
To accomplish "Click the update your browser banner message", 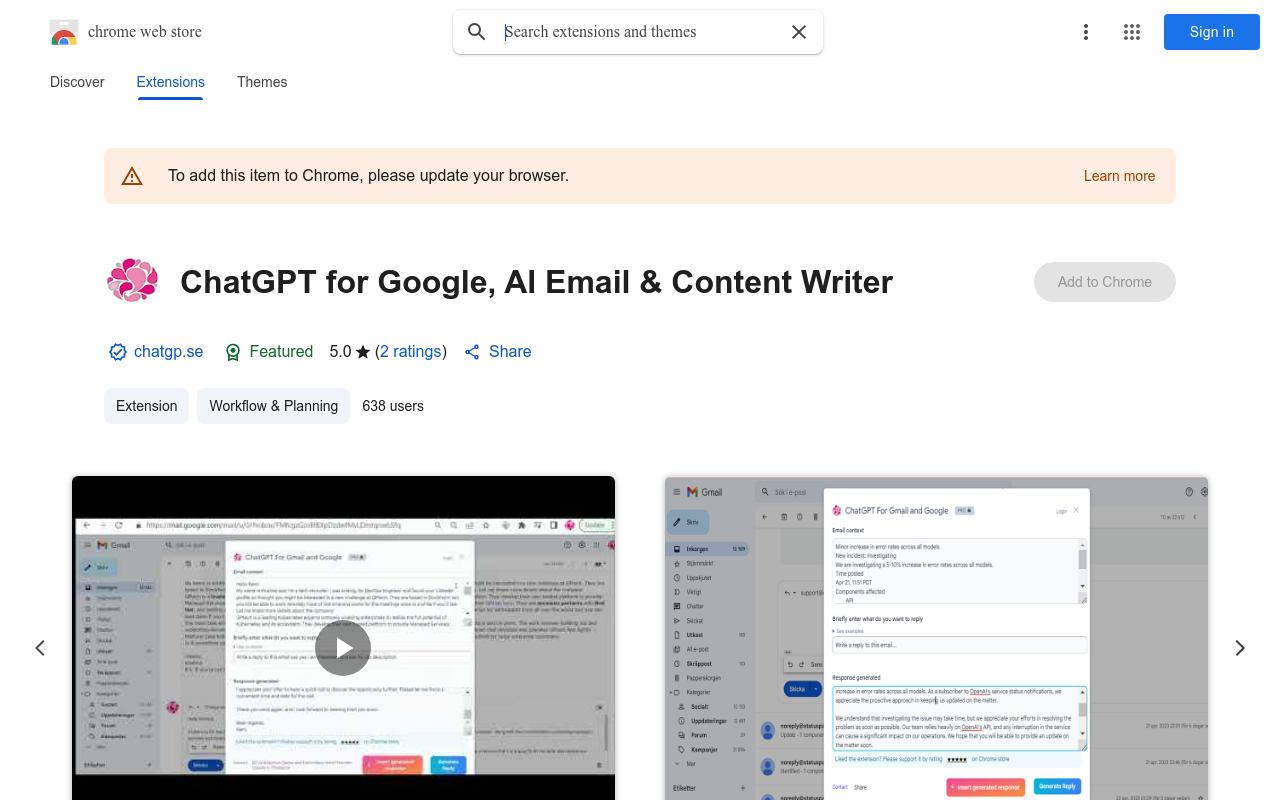I will (368, 176).
